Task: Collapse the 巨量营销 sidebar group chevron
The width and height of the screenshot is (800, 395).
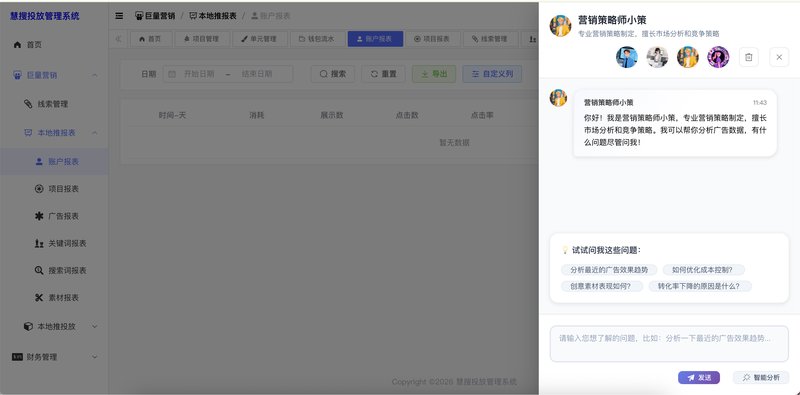Action: [x=95, y=76]
